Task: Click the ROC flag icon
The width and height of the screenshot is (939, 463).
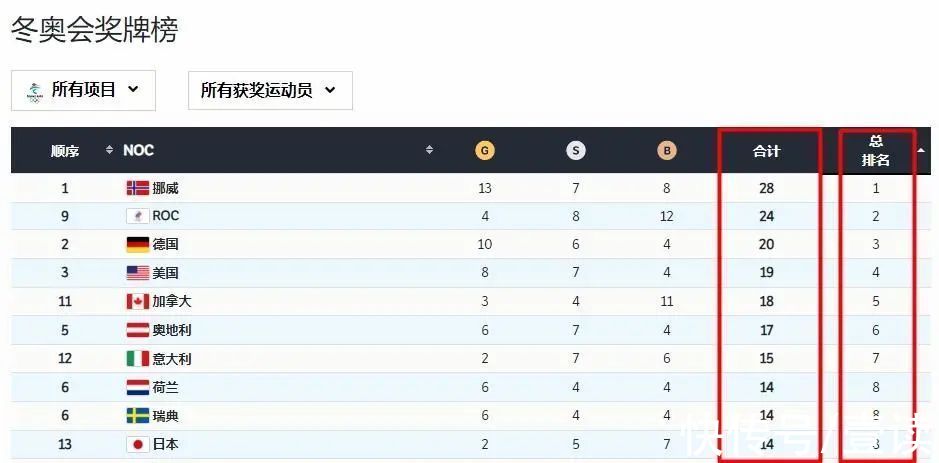Action: [x=137, y=216]
